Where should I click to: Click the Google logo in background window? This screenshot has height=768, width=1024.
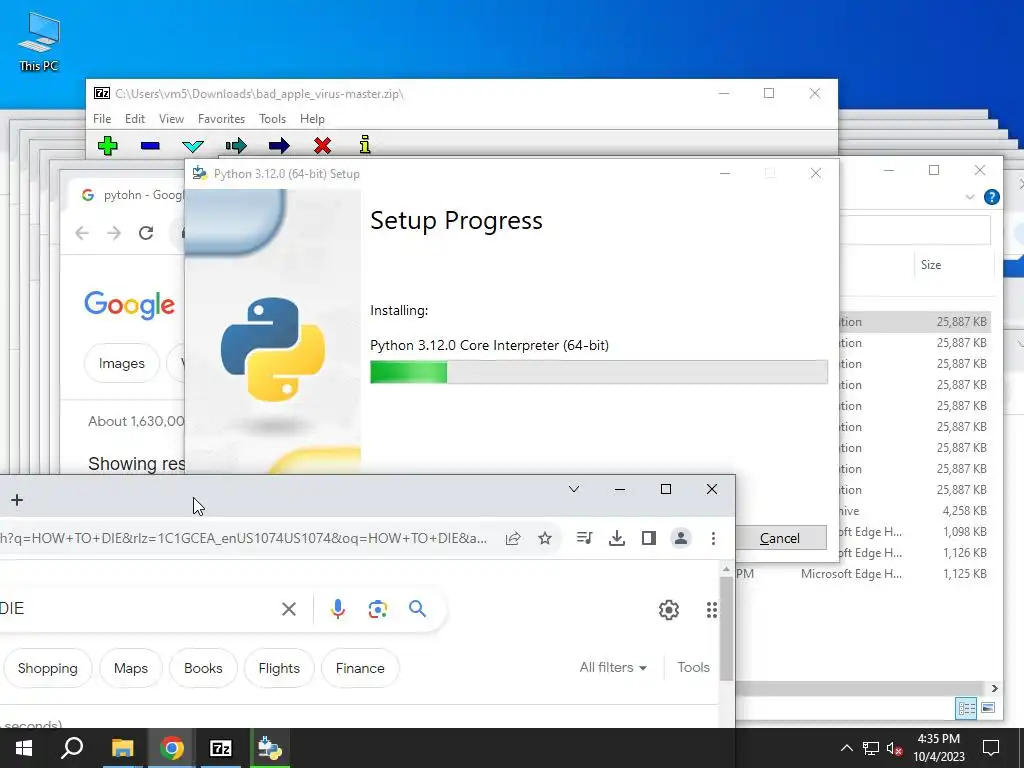click(x=129, y=304)
